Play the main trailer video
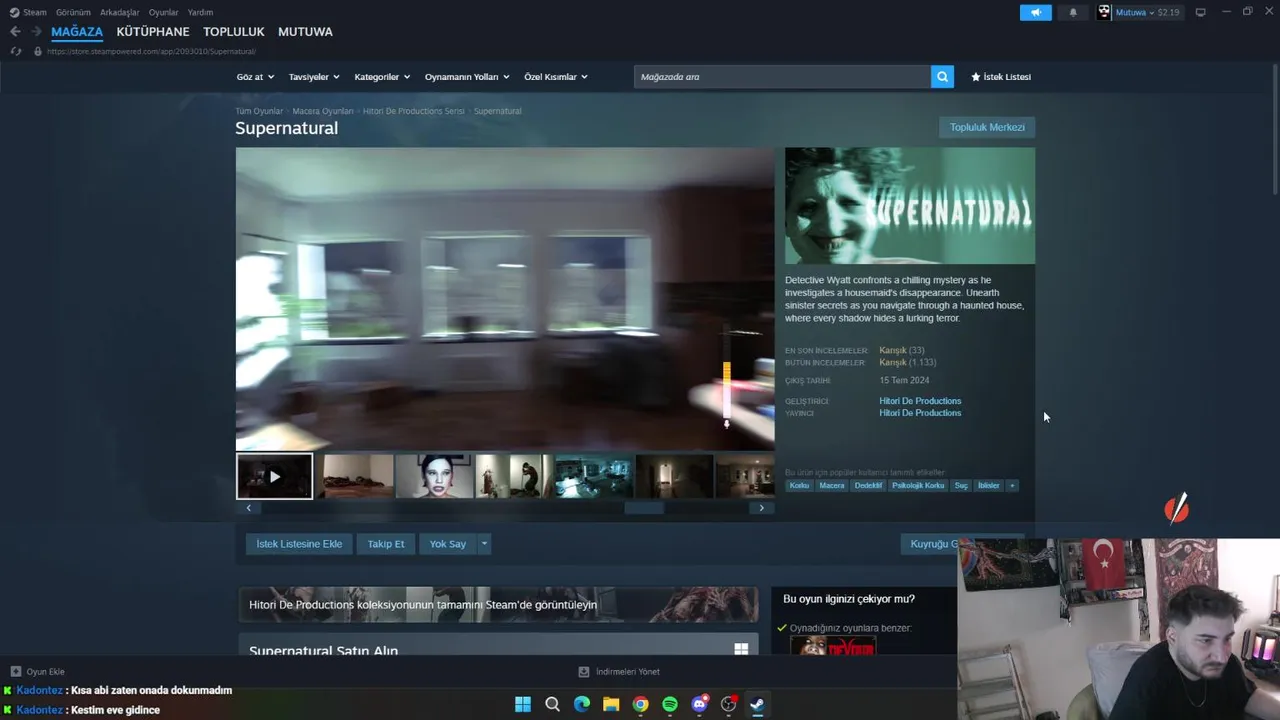 coord(505,299)
